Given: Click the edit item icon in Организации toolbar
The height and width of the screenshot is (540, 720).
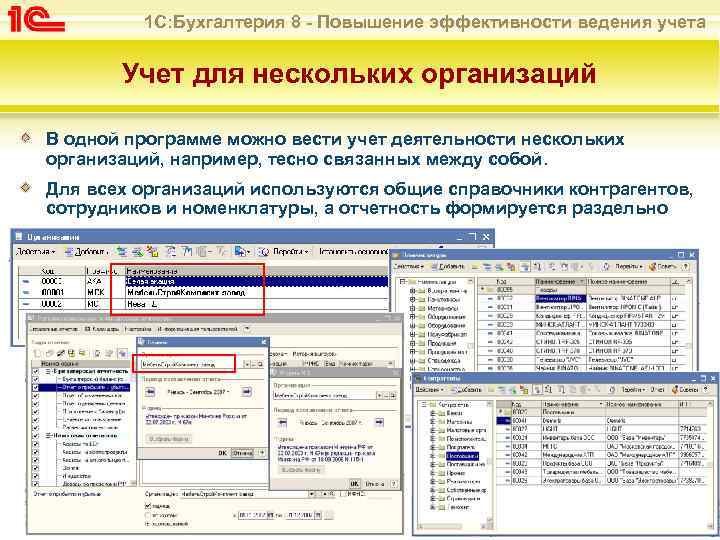Looking at the screenshot, I should (137, 252).
